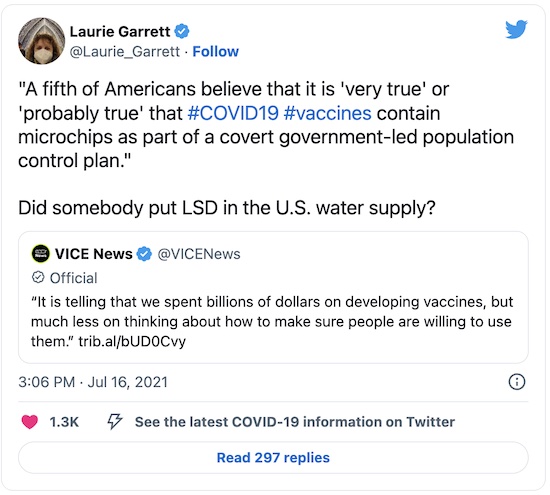See the latest COVID-19 information on Twitter
The image size is (550, 495).
pos(295,422)
